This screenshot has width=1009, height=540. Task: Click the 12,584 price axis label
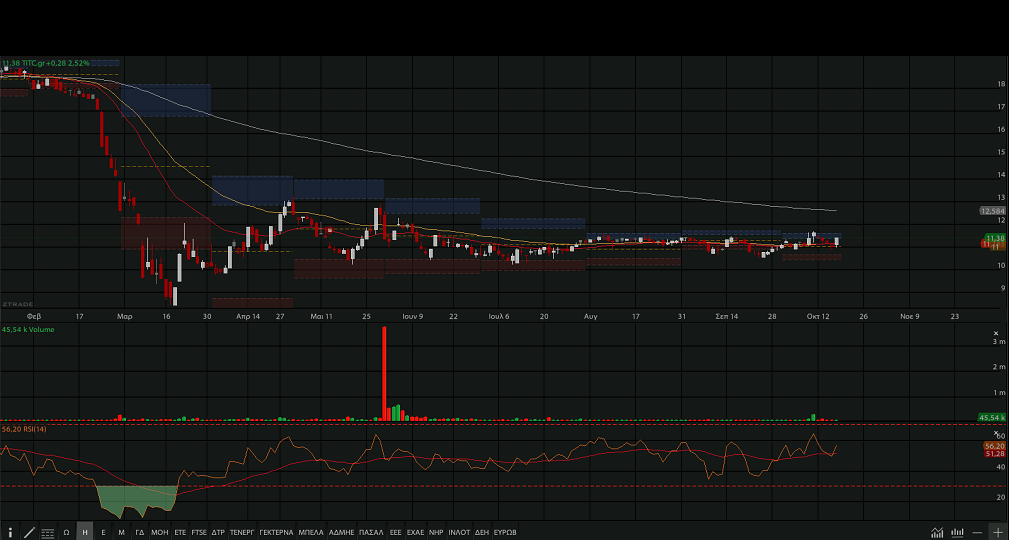tap(992, 211)
